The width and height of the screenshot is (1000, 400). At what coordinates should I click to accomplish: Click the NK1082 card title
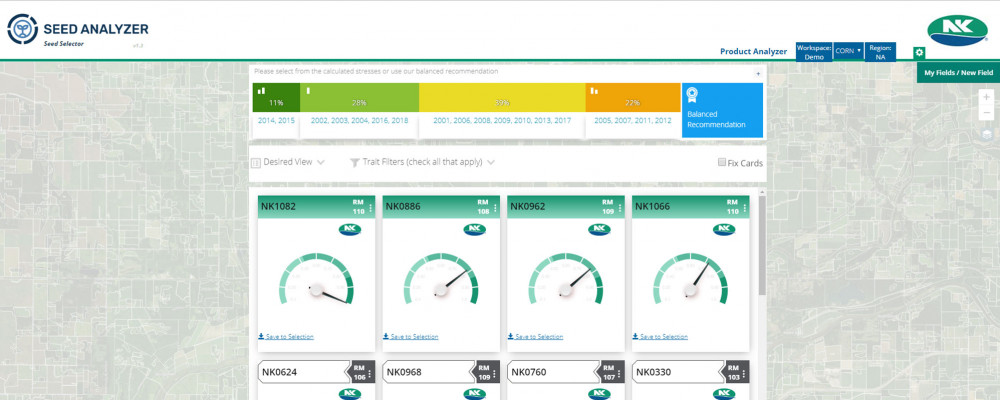tap(279, 206)
